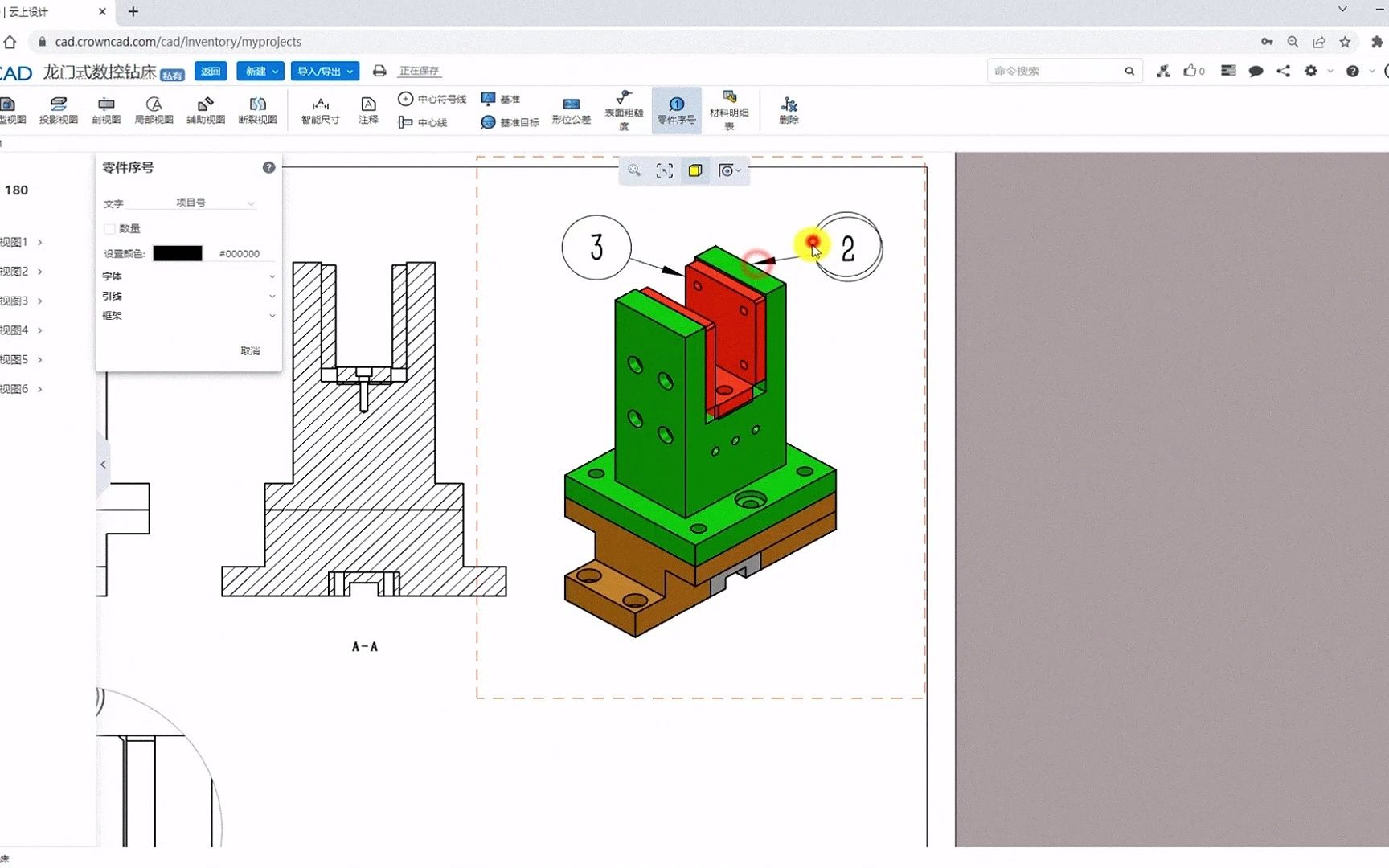Click the 删除 delete tool

click(787, 110)
